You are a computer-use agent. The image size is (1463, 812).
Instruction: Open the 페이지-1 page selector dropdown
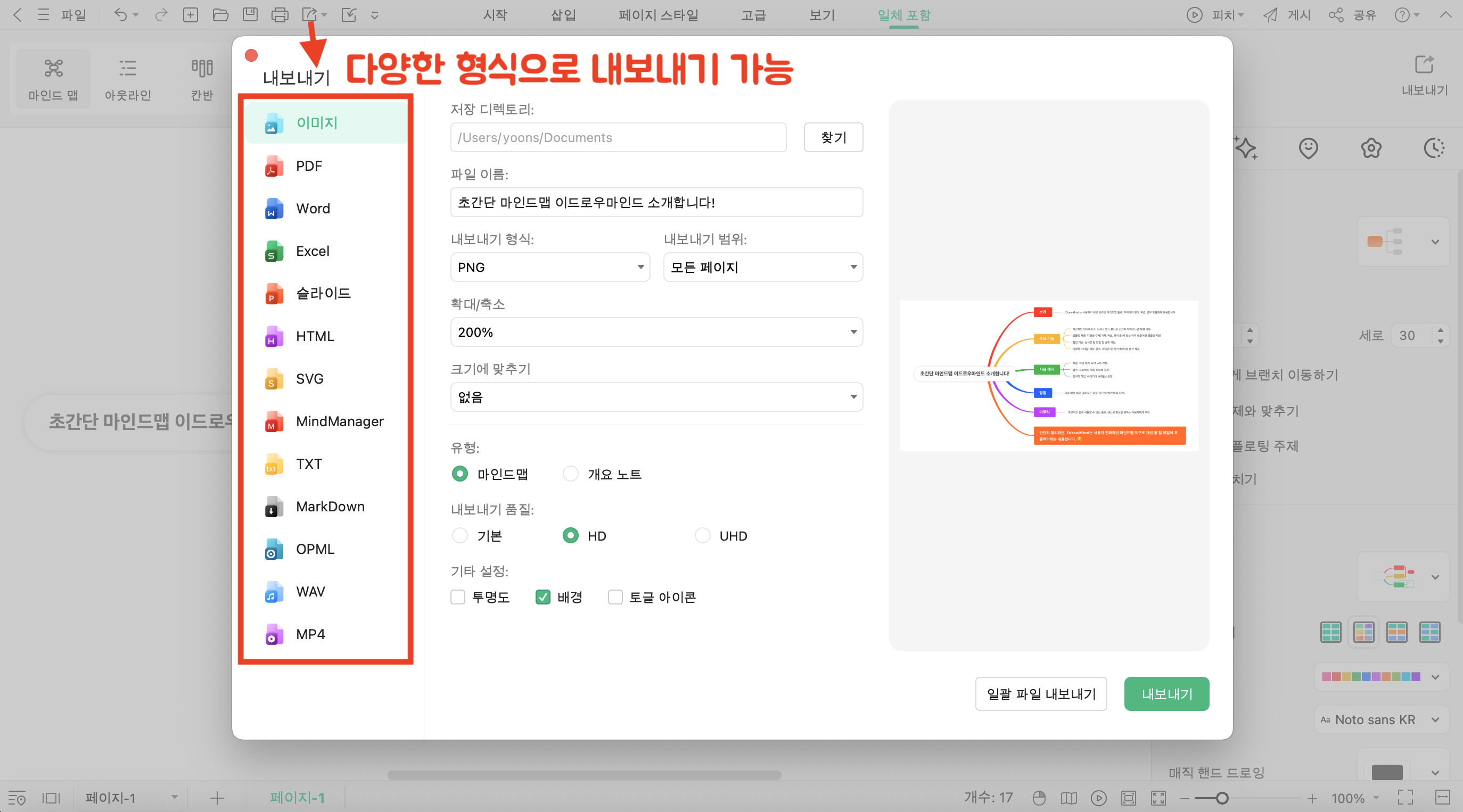(131, 798)
